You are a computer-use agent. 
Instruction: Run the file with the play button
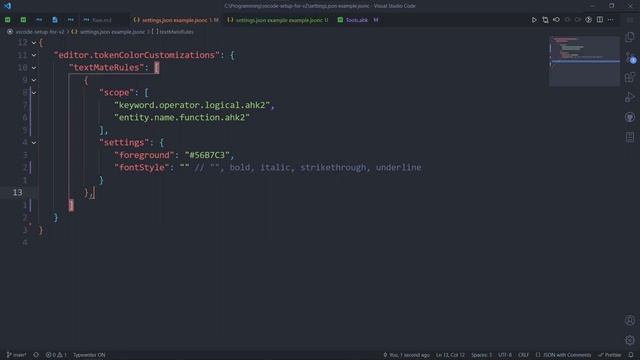(534, 20)
